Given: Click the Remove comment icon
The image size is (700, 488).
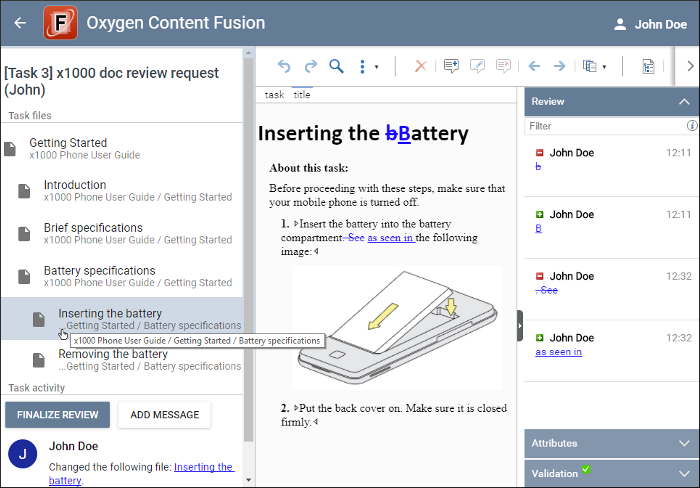Looking at the screenshot, I should pos(503,67).
